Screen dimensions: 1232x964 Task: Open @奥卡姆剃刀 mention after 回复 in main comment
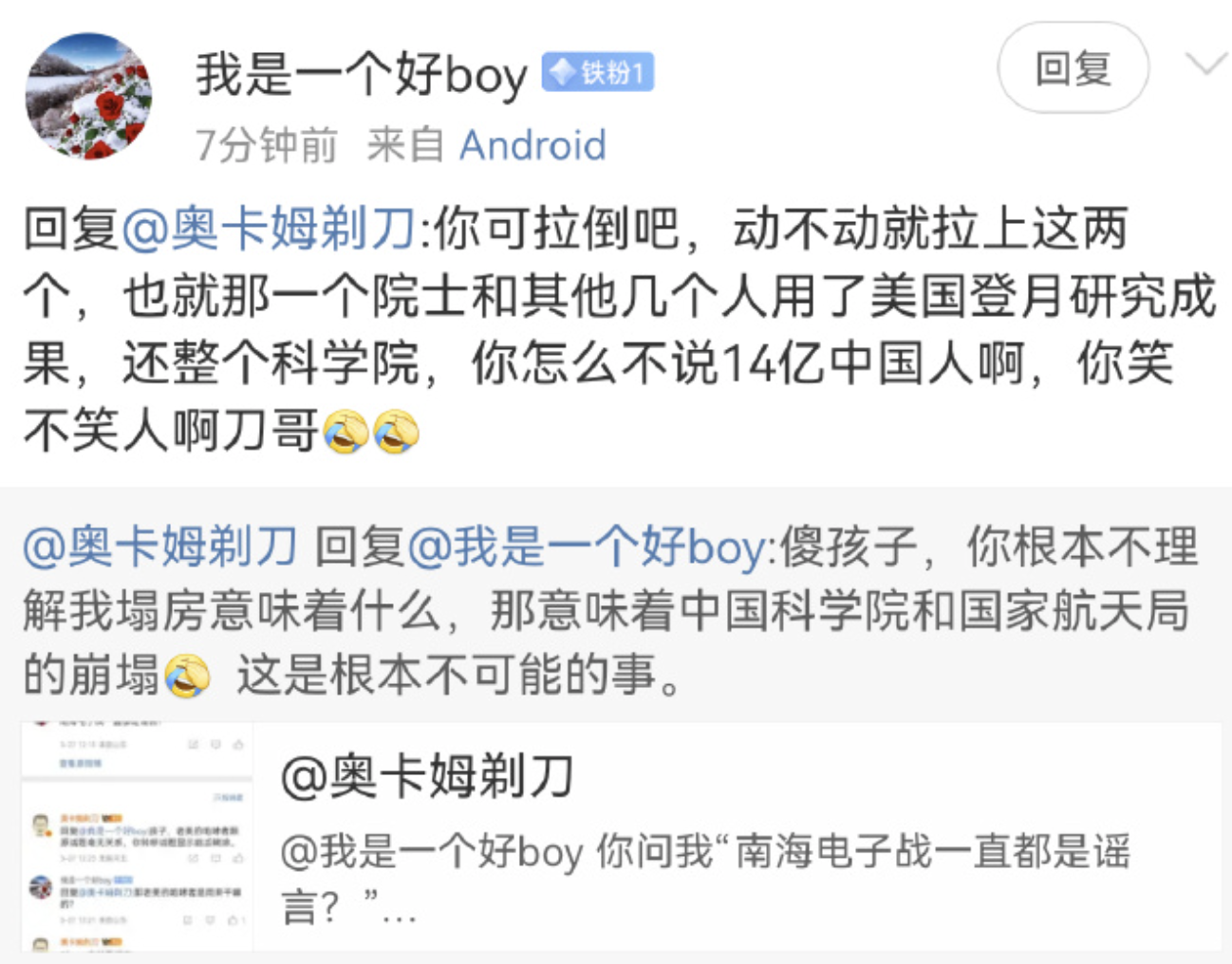pyautogui.click(x=270, y=229)
